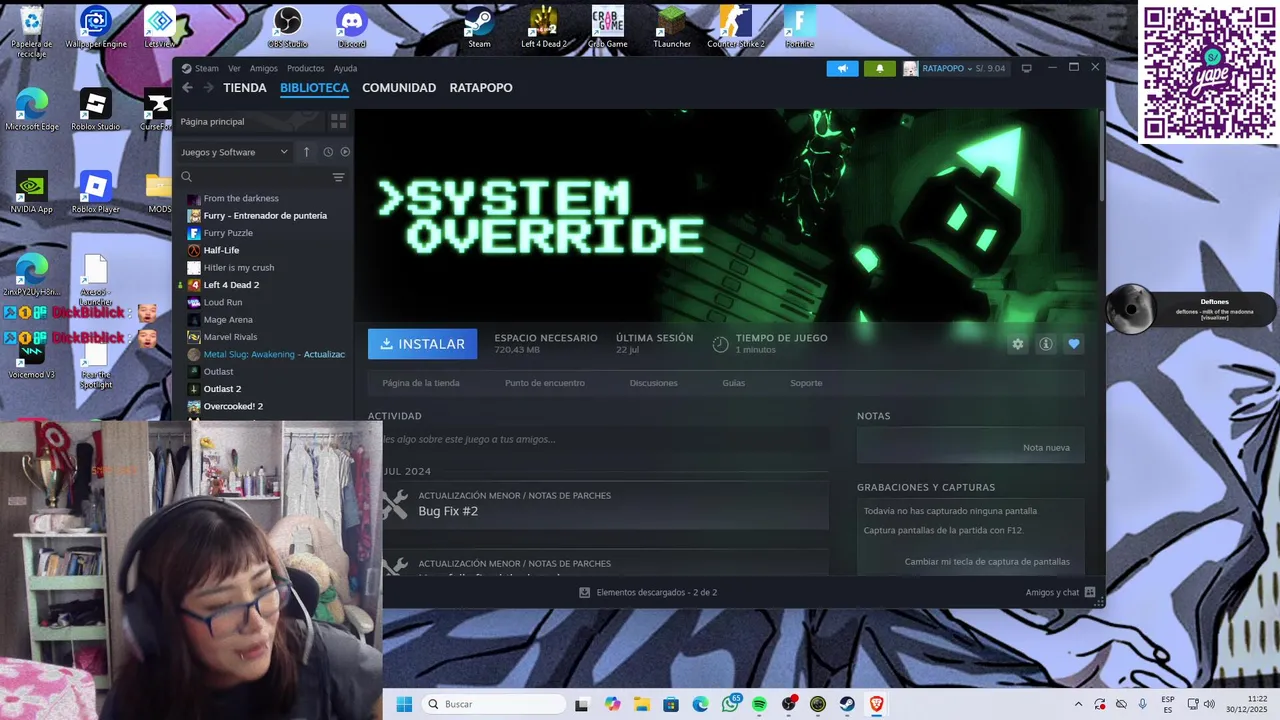Click Cambiar mi tecla de captura de pantallas
This screenshot has height=720, width=1280.
pos(987,562)
